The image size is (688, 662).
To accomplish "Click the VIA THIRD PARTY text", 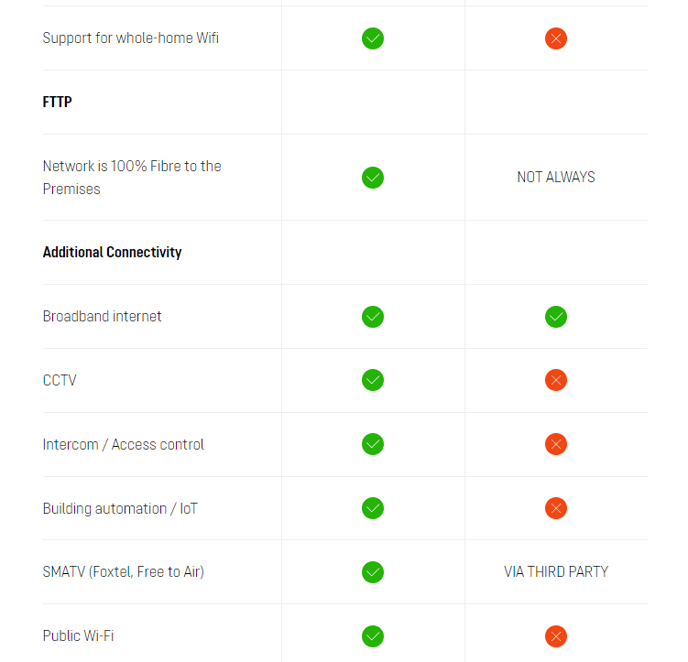I will click(x=555, y=572).
